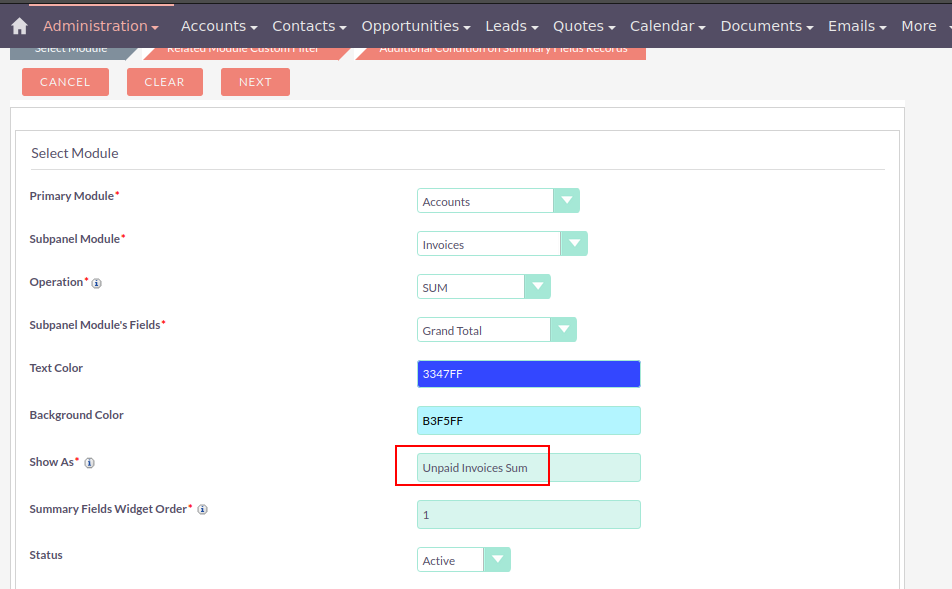Pick the Text Color swatch 3347FF
Image resolution: width=952 pixels, height=589 pixels.
pyautogui.click(x=529, y=374)
